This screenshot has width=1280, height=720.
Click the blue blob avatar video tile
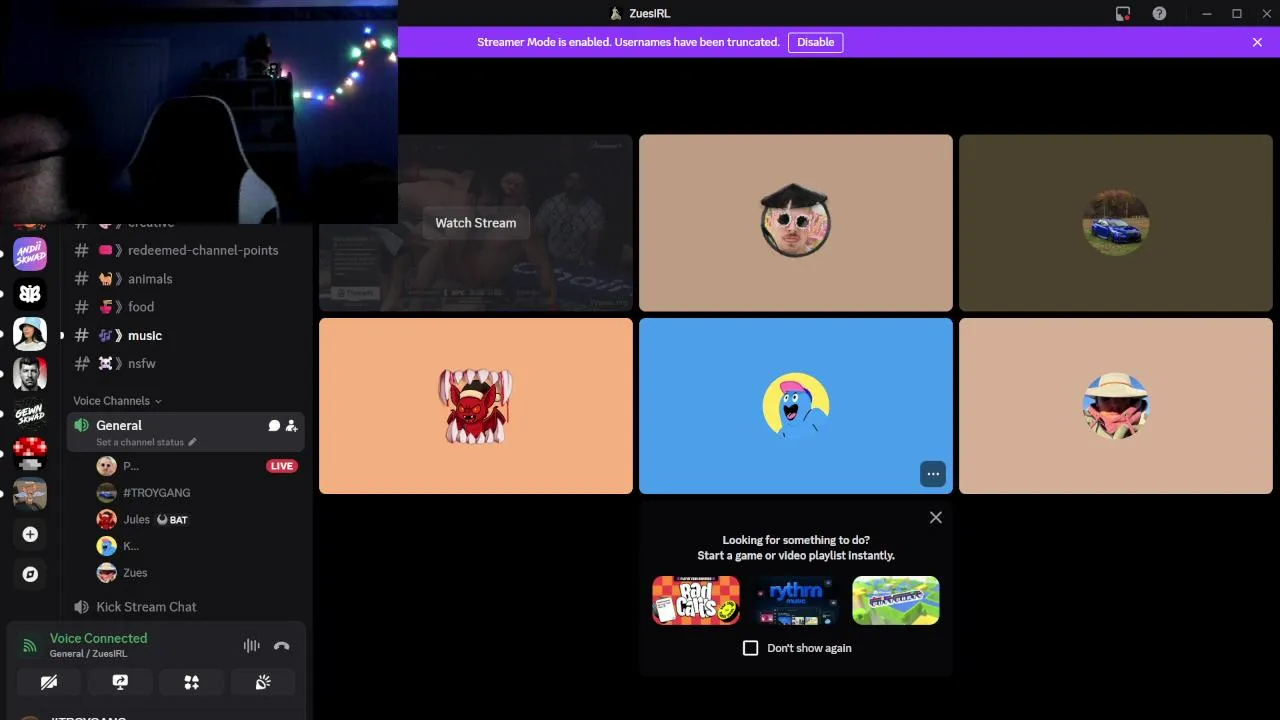pyautogui.click(x=796, y=406)
